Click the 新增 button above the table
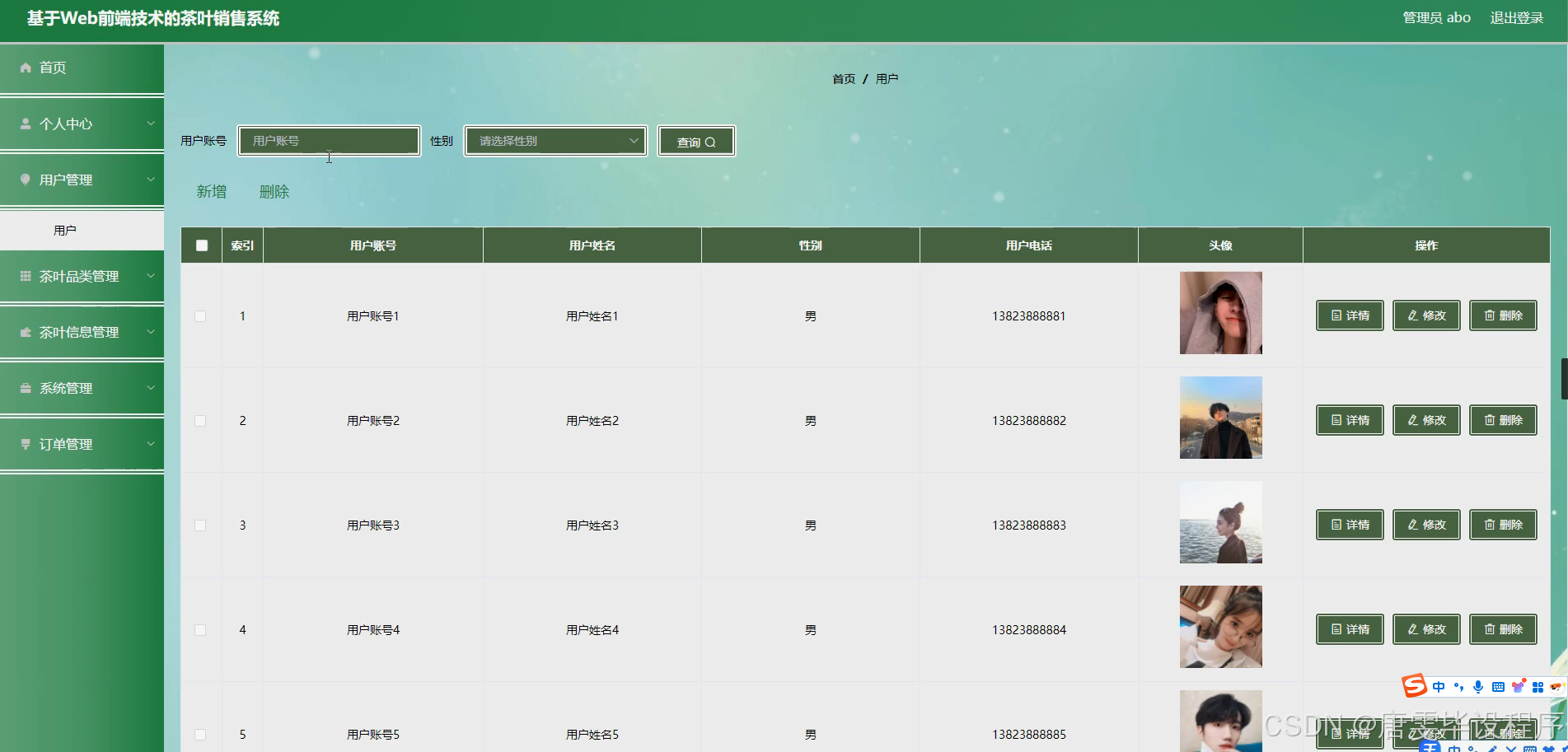The width and height of the screenshot is (1568, 752). tap(212, 192)
